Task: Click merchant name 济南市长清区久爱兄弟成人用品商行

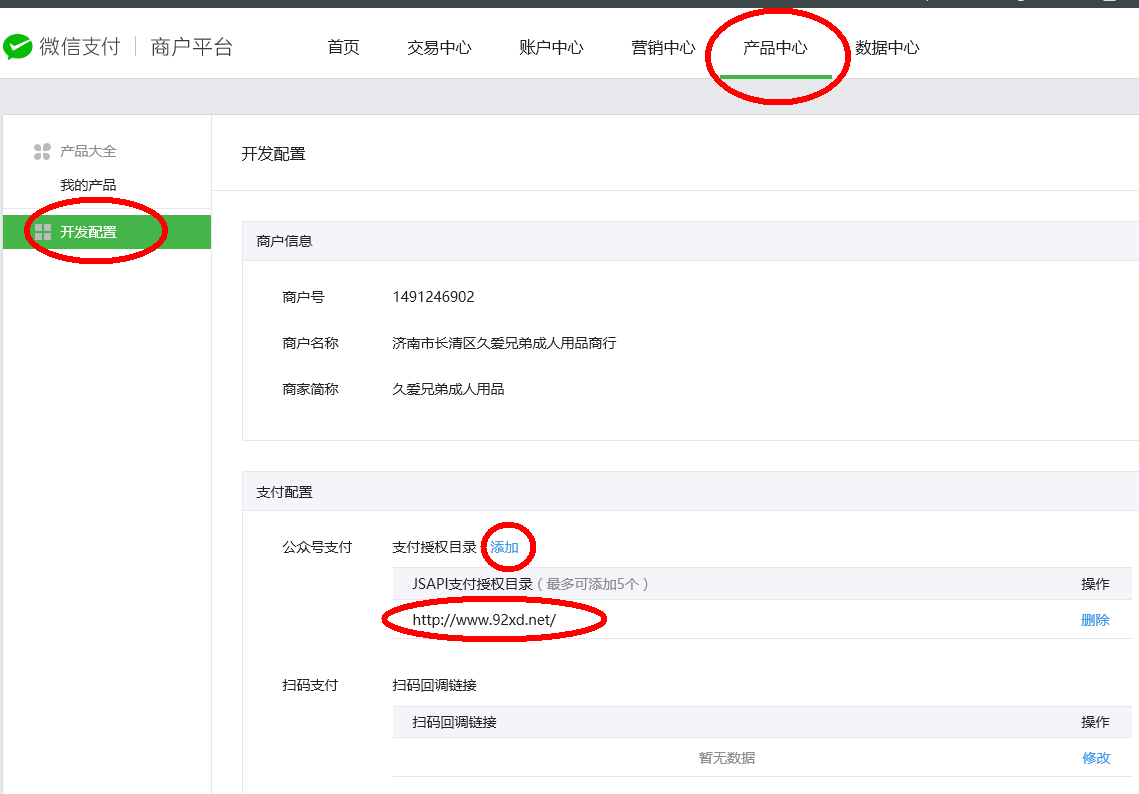Action: (504, 343)
